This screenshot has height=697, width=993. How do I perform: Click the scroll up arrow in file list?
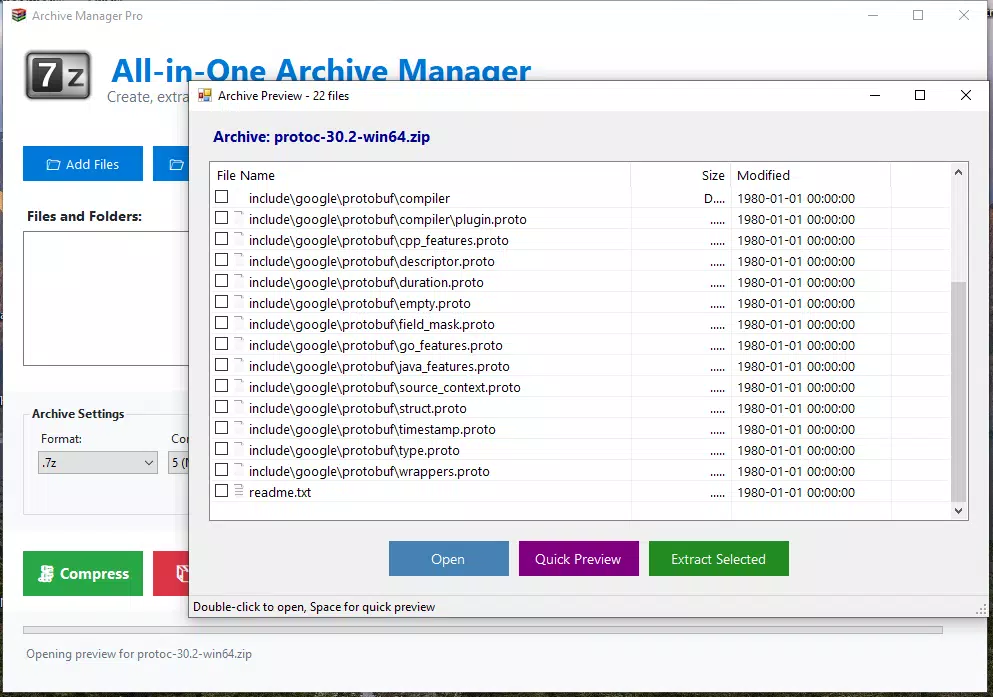pyautogui.click(x=959, y=172)
